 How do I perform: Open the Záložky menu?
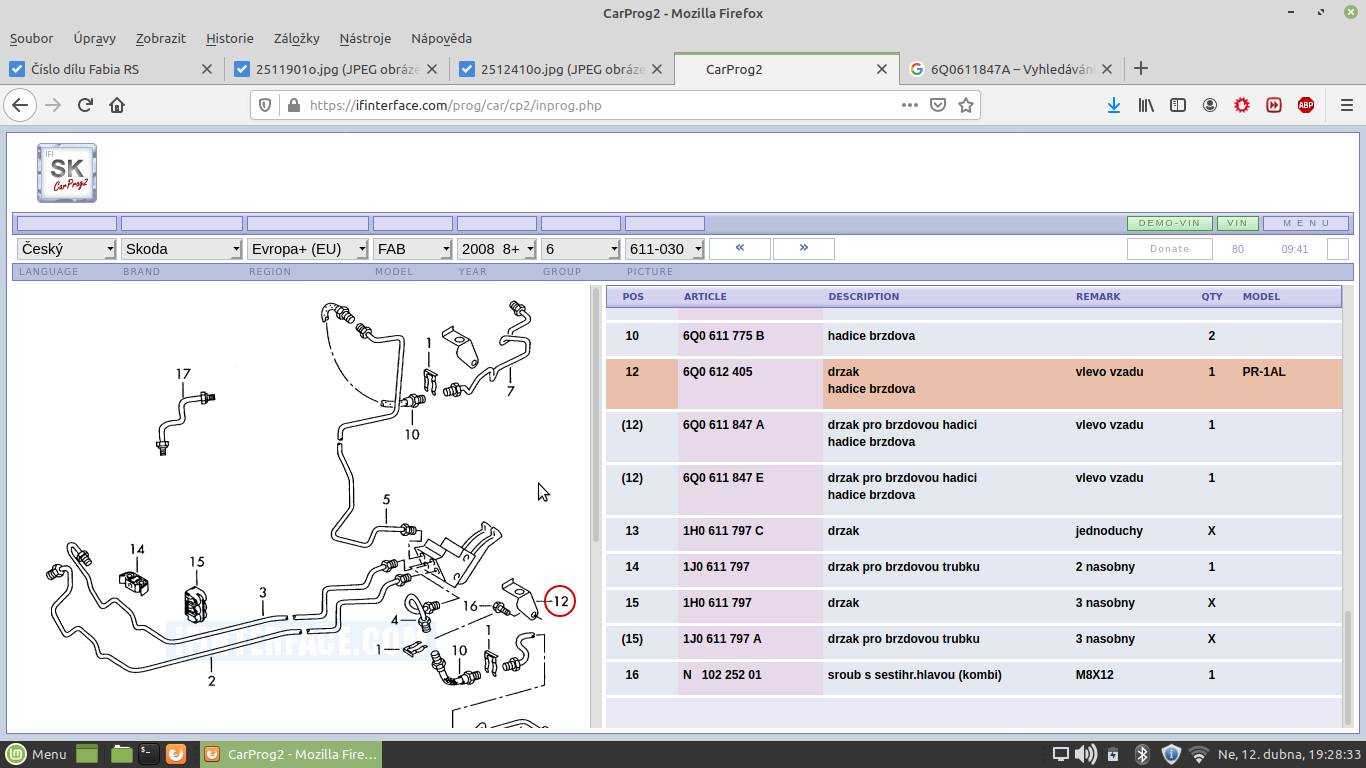pos(297,38)
